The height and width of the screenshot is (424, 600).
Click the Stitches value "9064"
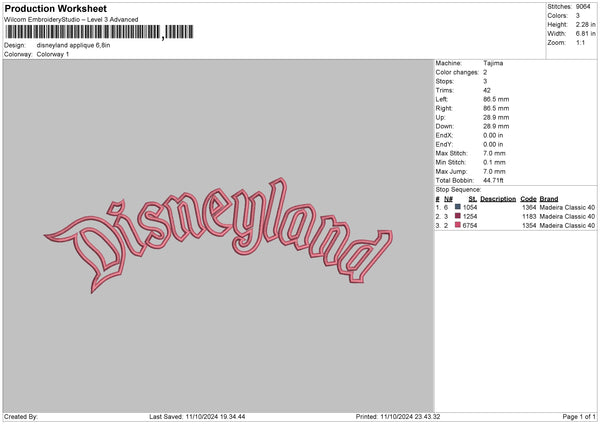(583, 7)
